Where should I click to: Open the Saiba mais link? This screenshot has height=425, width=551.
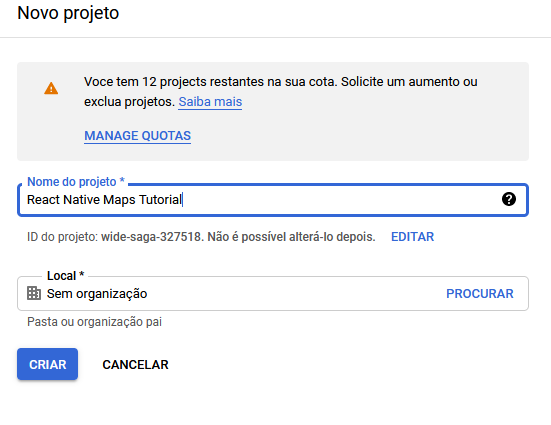(210, 102)
